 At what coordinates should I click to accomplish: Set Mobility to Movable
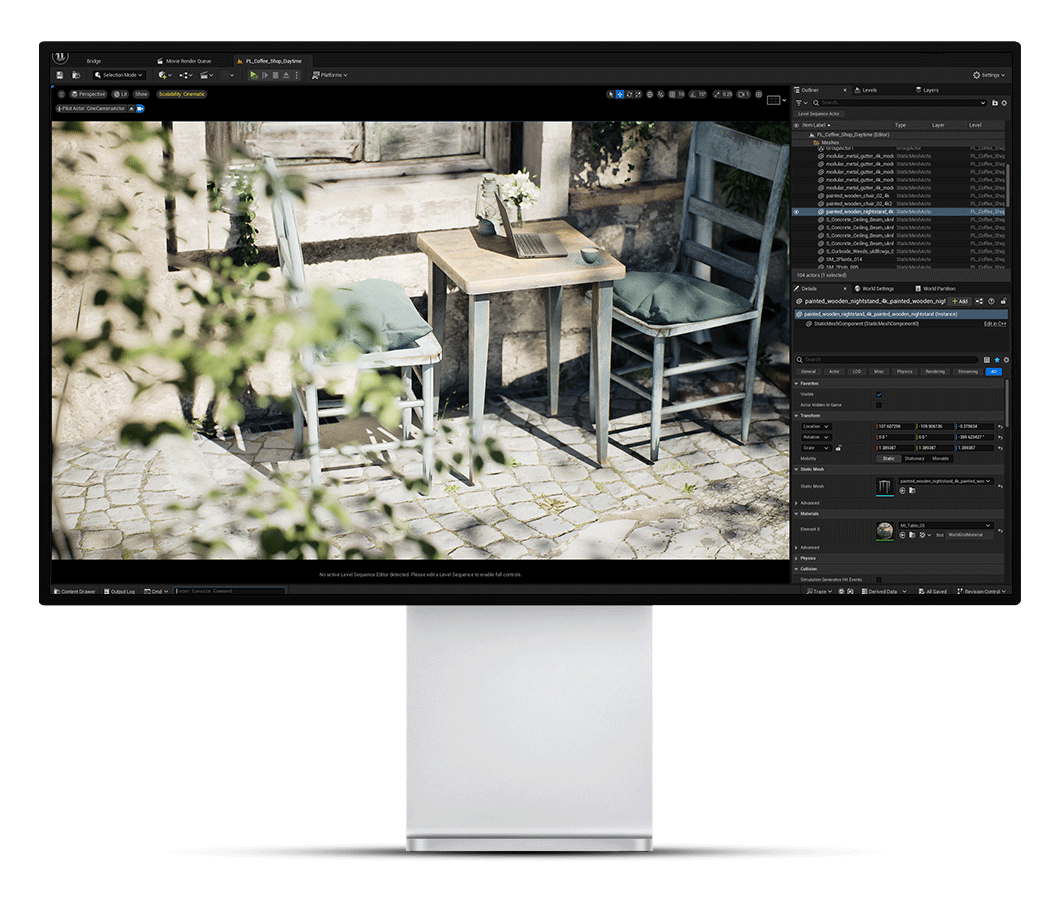click(941, 459)
